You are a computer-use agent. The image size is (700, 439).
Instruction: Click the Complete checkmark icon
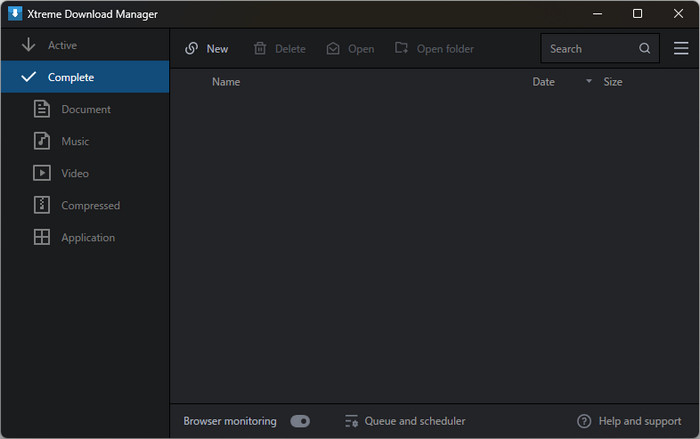coord(29,77)
